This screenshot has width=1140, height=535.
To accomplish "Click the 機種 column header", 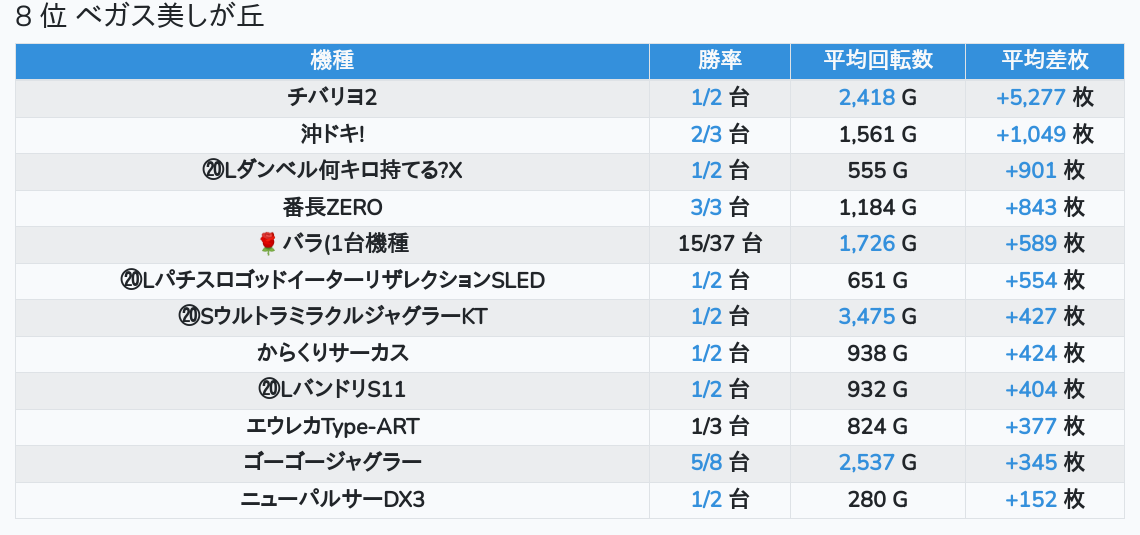I will coord(332,60).
